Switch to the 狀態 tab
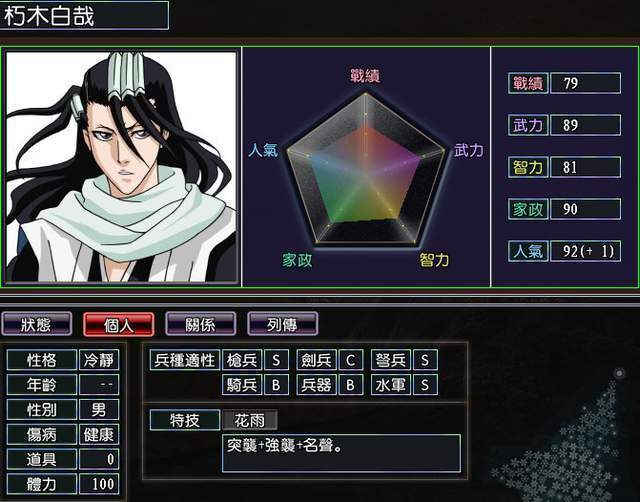The image size is (640, 502). tap(36, 324)
